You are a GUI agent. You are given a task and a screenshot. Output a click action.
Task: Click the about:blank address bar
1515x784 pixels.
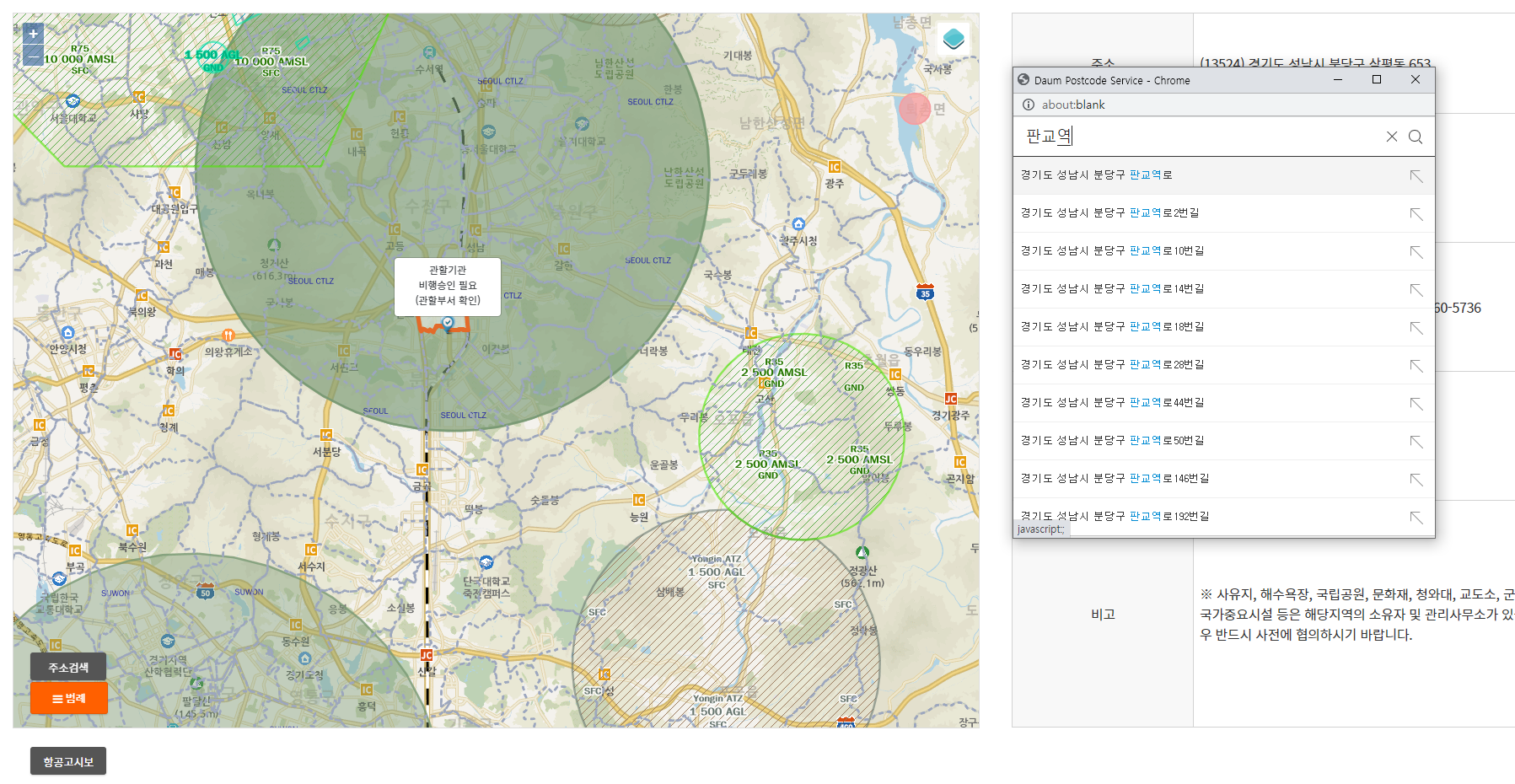1073,105
